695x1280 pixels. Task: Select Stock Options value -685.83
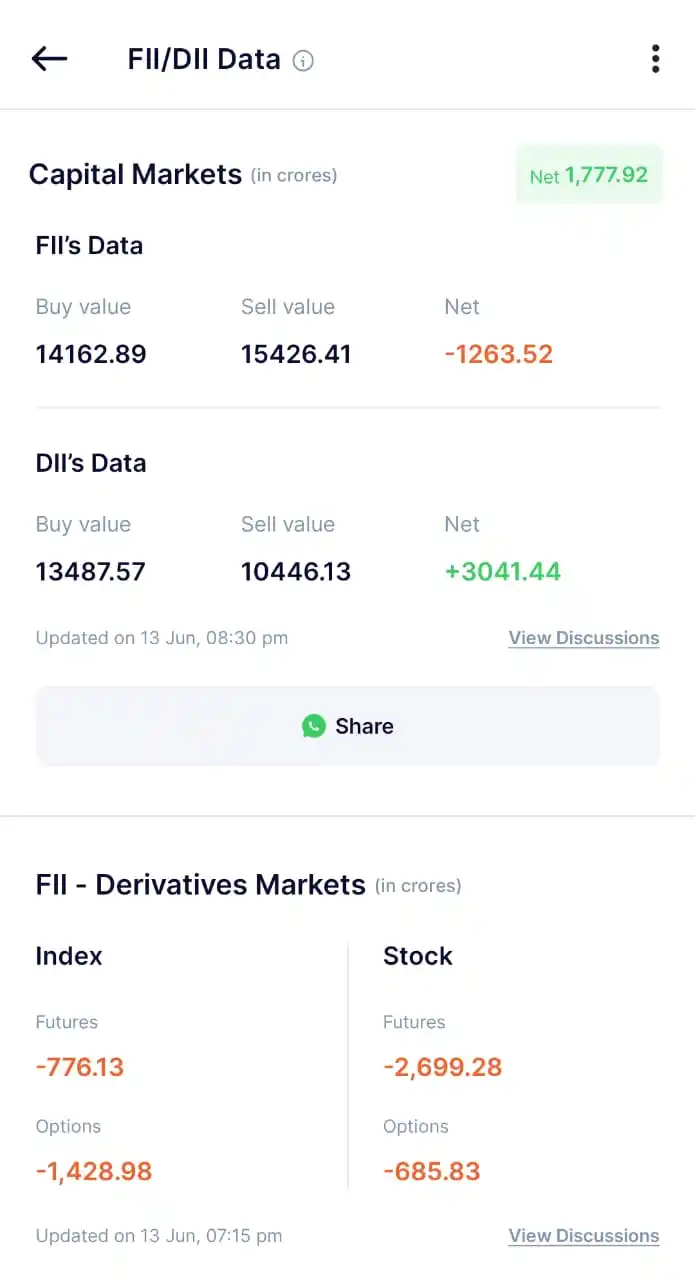click(x=432, y=1171)
